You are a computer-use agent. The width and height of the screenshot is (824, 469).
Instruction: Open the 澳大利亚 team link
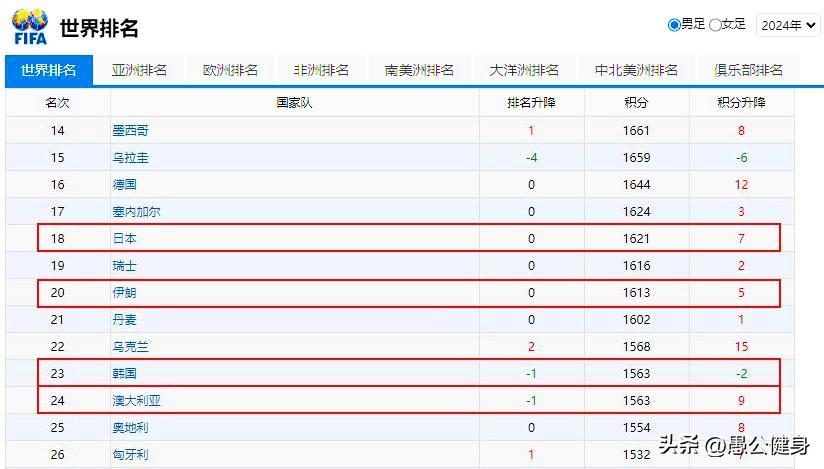pos(137,401)
